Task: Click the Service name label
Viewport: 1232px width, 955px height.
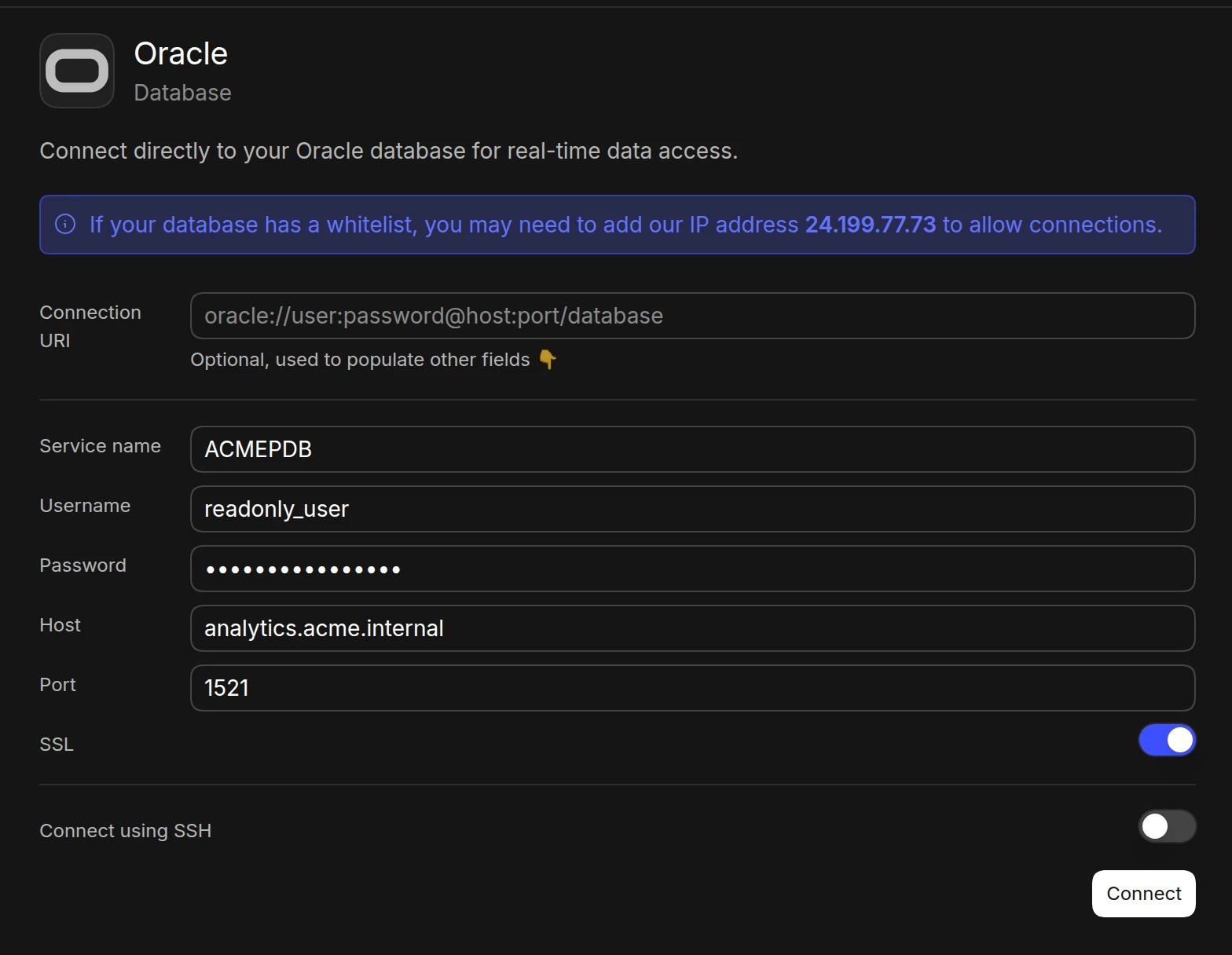Action: tap(100, 446)
